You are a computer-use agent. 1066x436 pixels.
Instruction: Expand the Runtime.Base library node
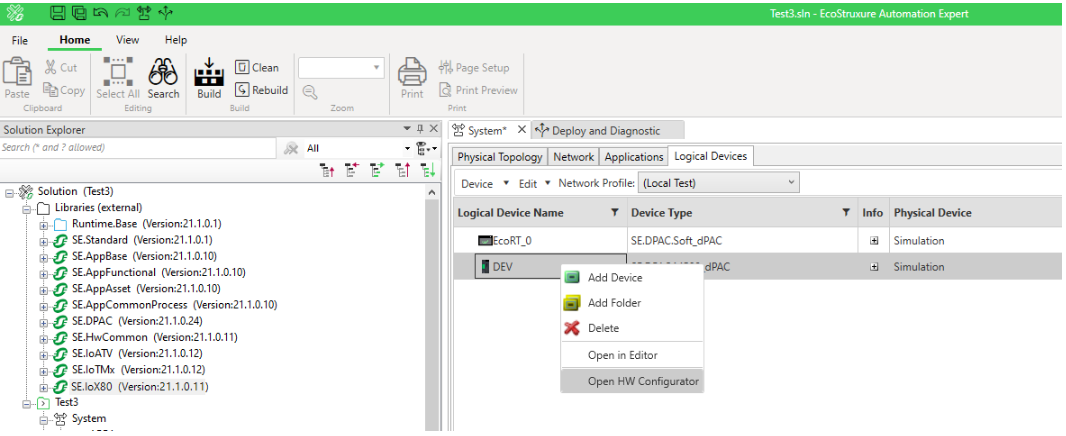pos(44,224)
